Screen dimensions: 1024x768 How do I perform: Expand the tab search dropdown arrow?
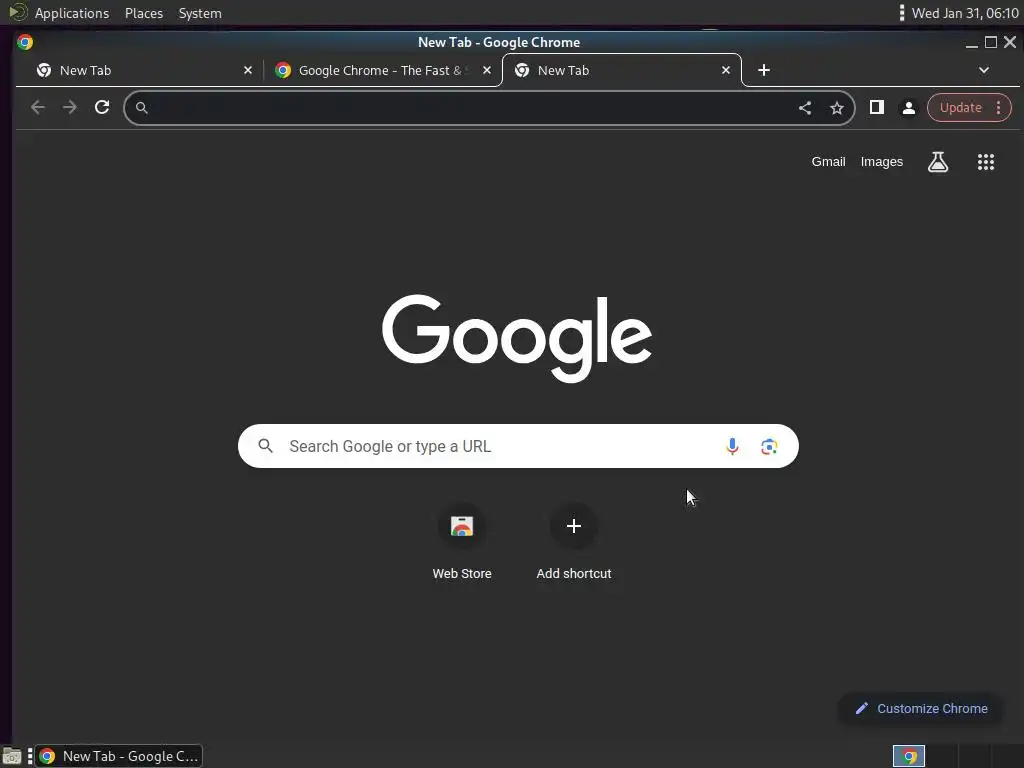coord(984,70)
